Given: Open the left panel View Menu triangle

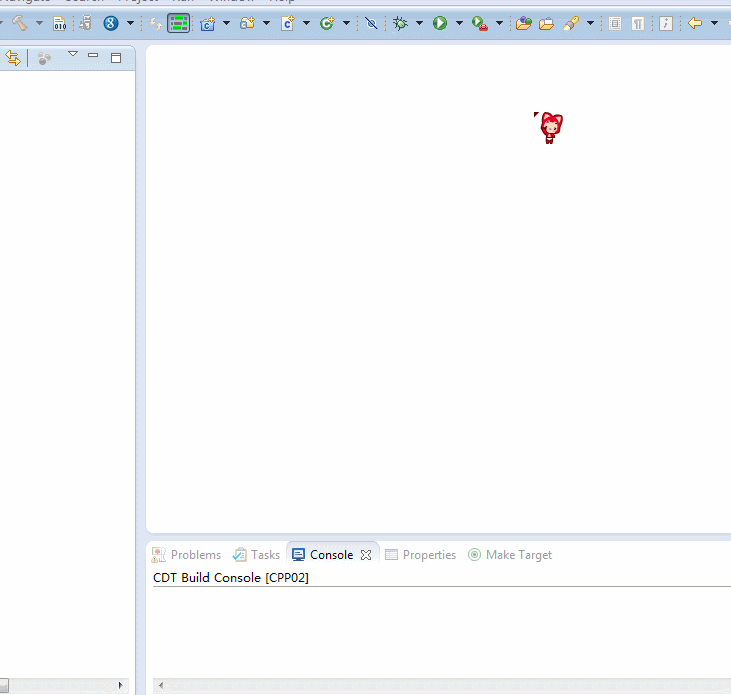Looking at the screenshot, I should coord(73,54).
